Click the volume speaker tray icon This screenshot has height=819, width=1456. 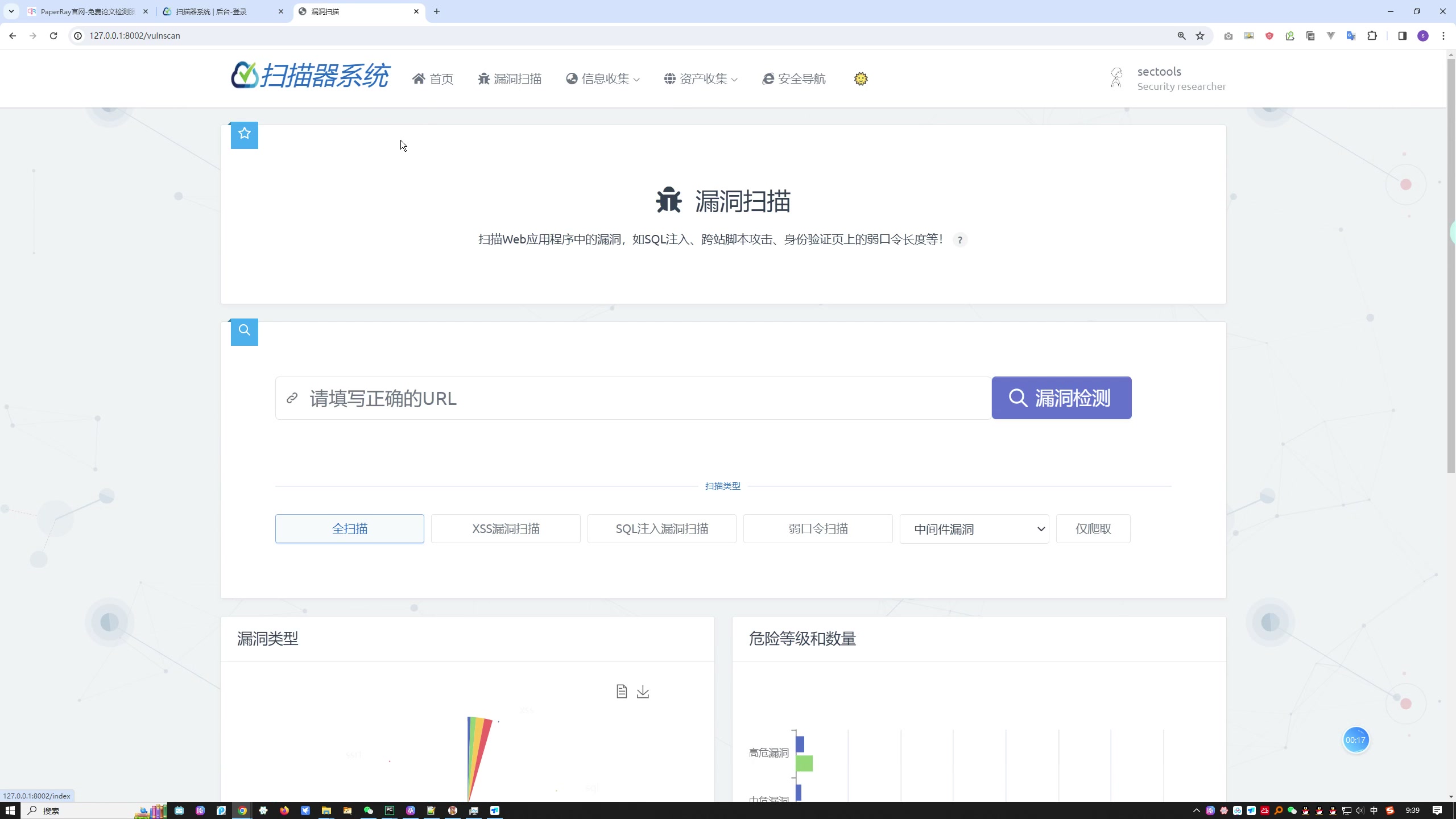[x=1360, y=810]
